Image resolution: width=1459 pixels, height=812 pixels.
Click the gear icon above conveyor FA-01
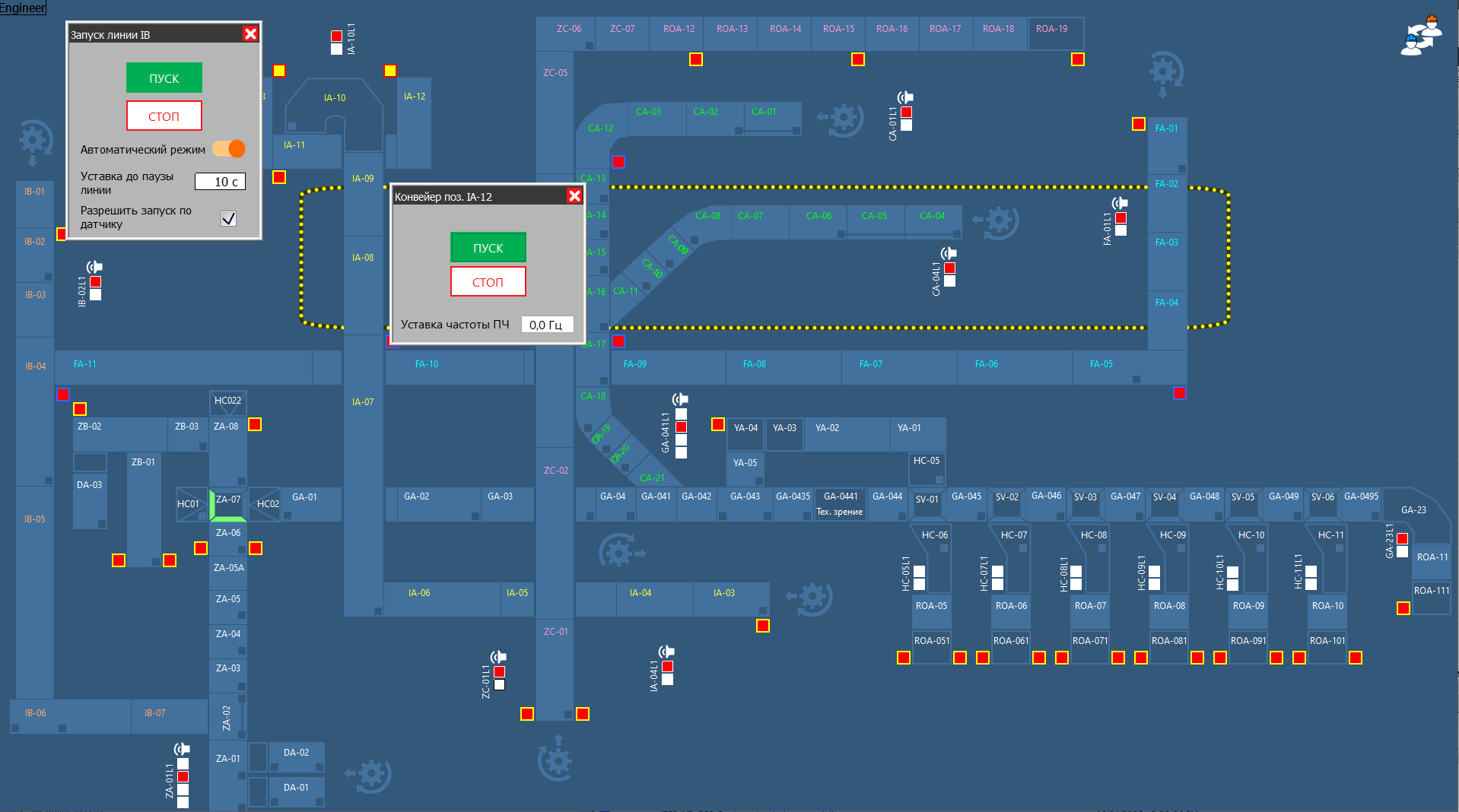click(x=1165, y=74)
